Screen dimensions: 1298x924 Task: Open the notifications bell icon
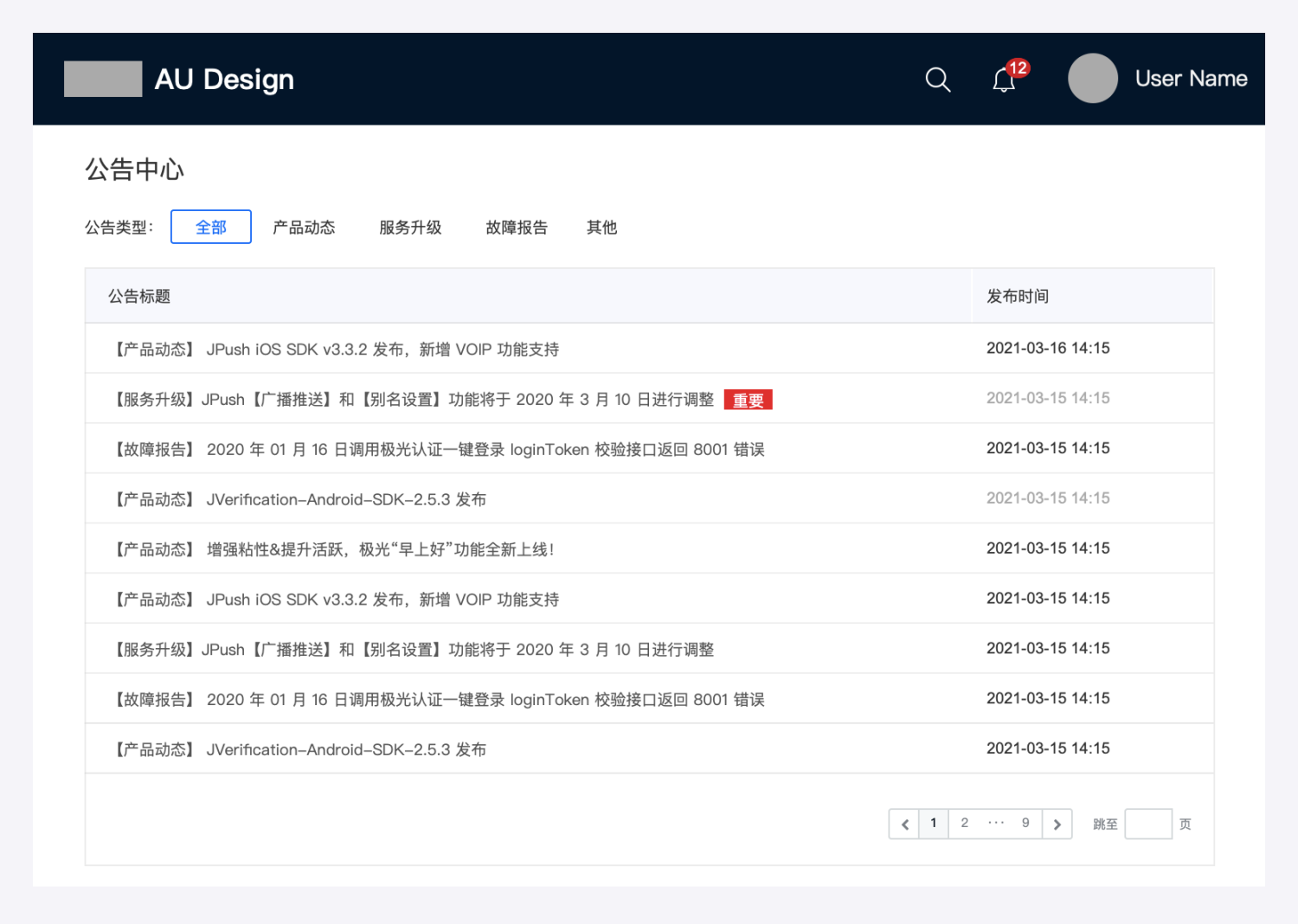point(1004,80)
